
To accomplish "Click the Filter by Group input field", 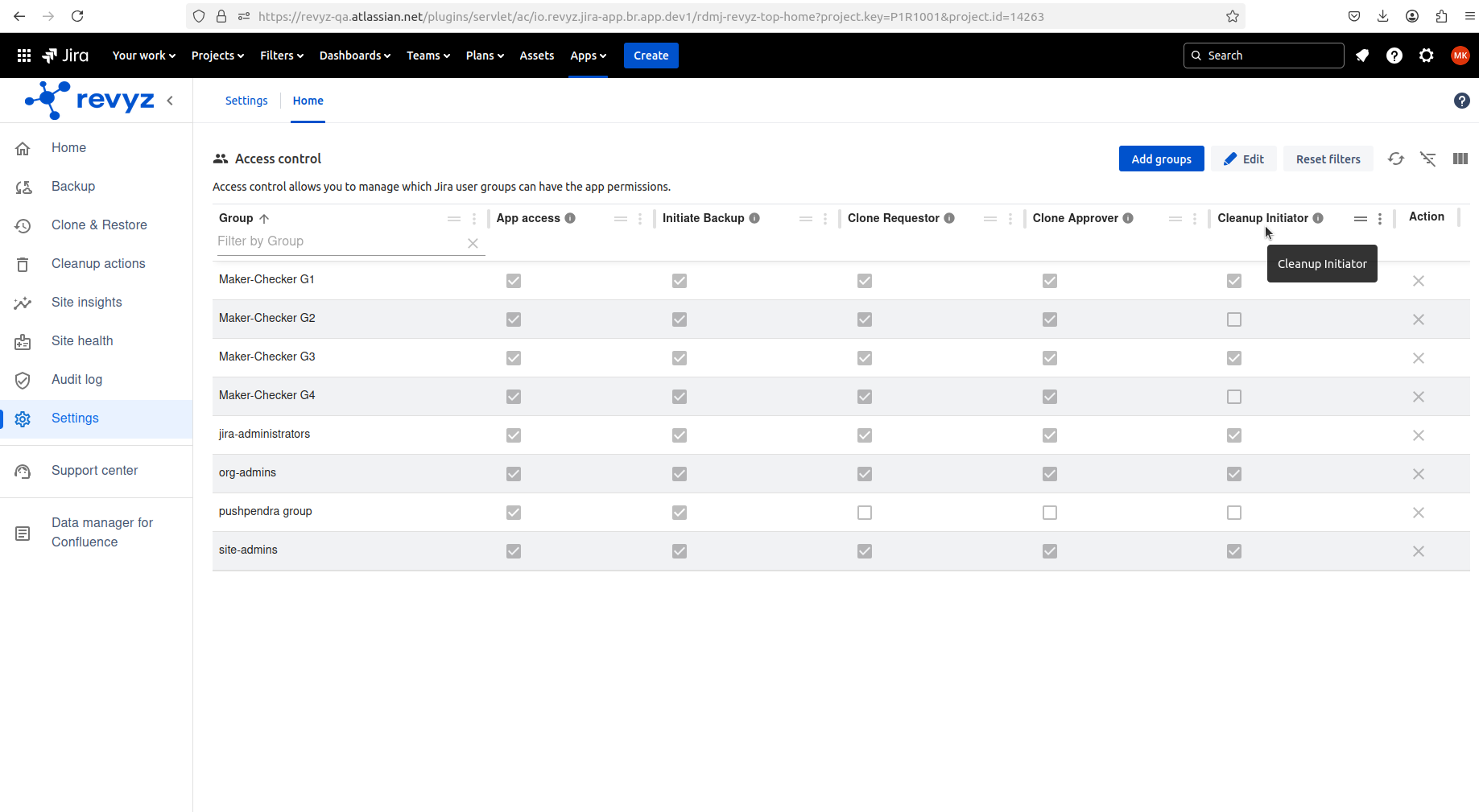I will [338, 241].
